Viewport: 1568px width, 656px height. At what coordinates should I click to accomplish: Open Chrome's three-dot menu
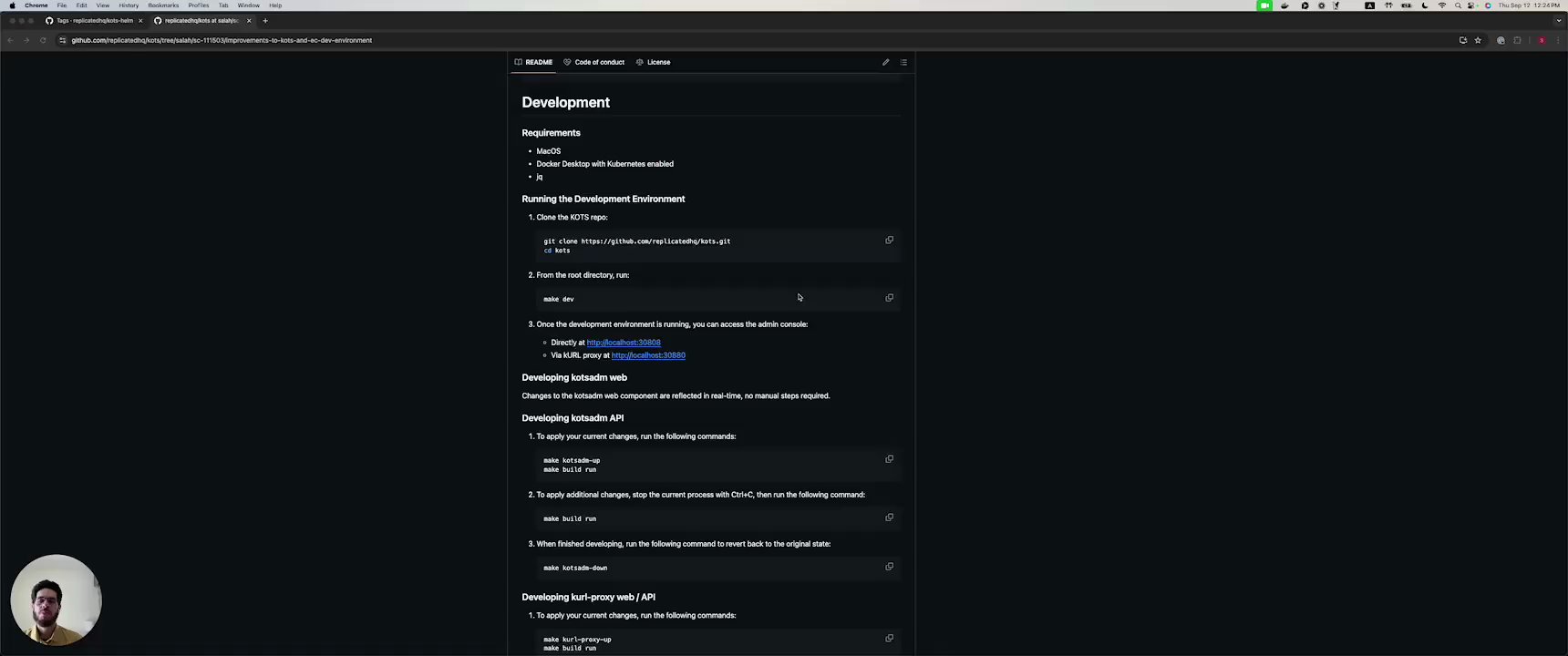click(x=1557, y=40)
